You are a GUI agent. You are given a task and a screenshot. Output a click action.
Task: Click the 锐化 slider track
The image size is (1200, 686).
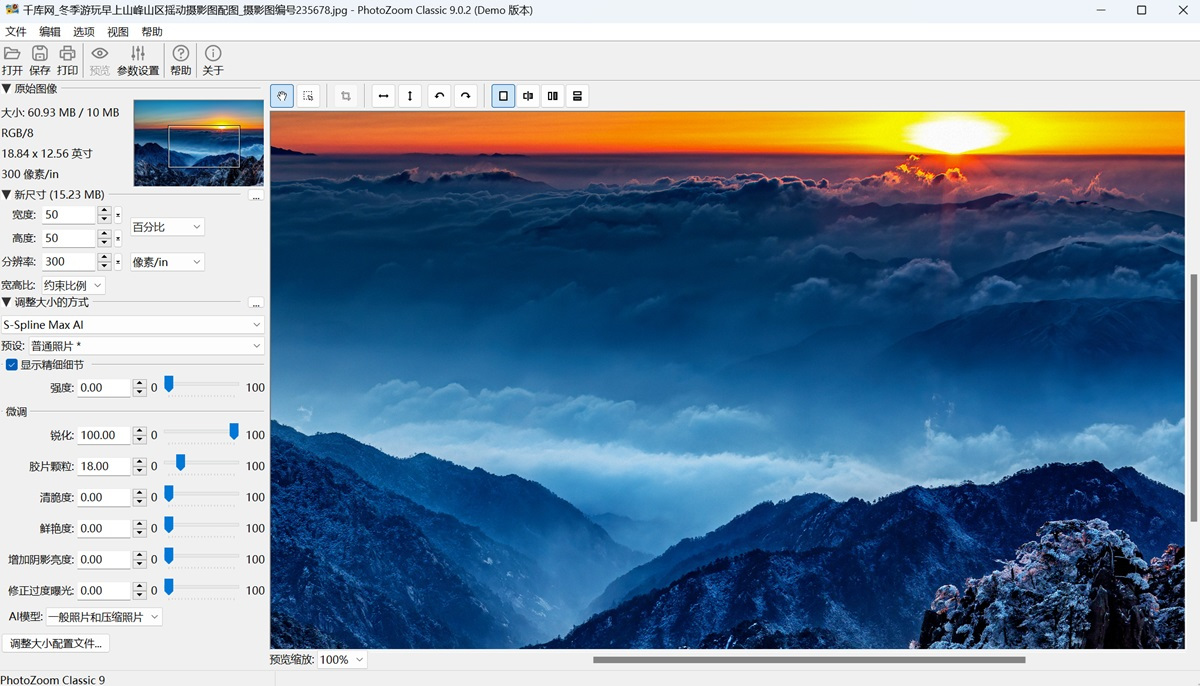pyautogui.click(x=200, y=435)
